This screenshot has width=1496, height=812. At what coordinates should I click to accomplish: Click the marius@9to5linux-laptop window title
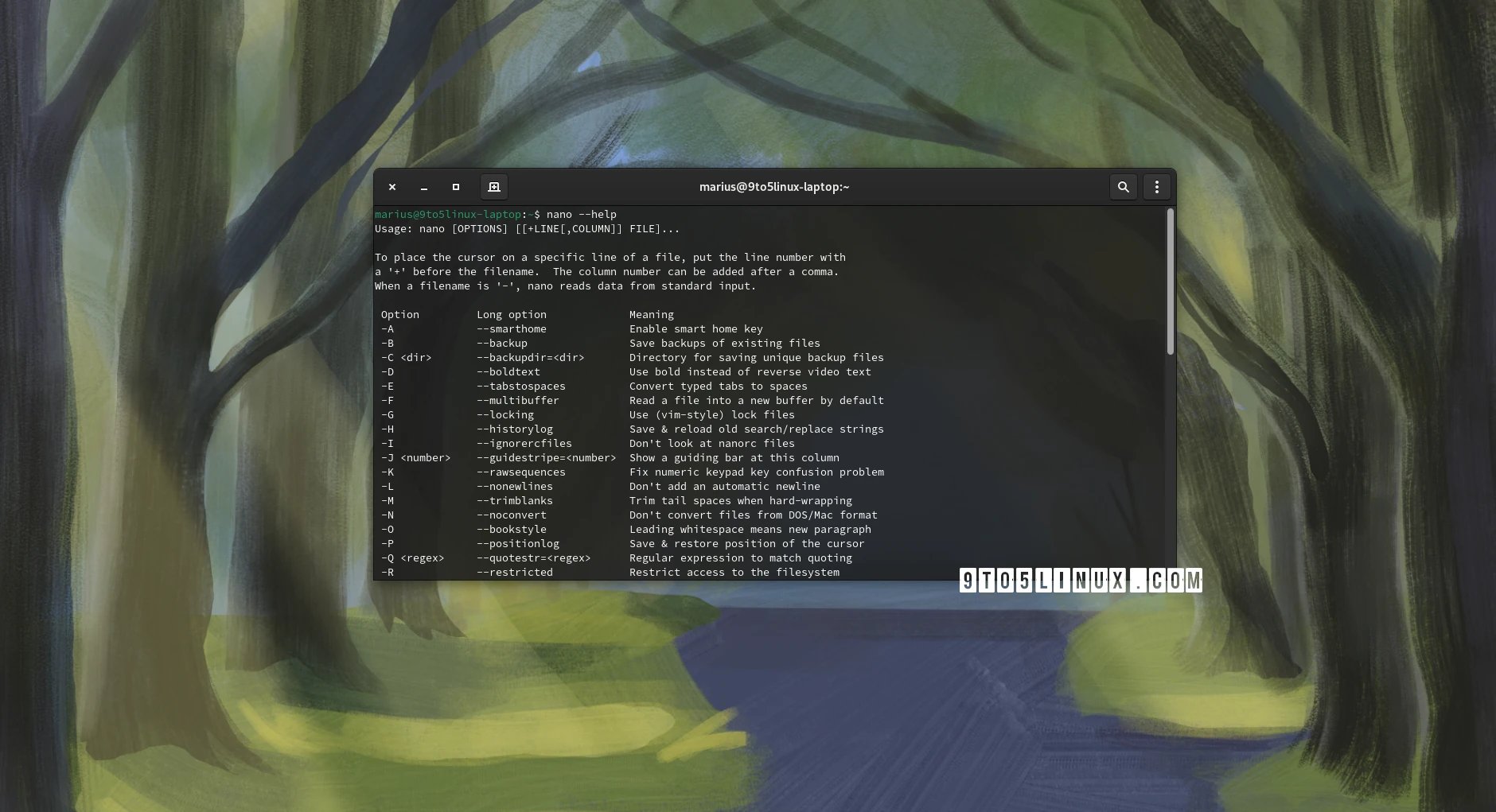773,187
